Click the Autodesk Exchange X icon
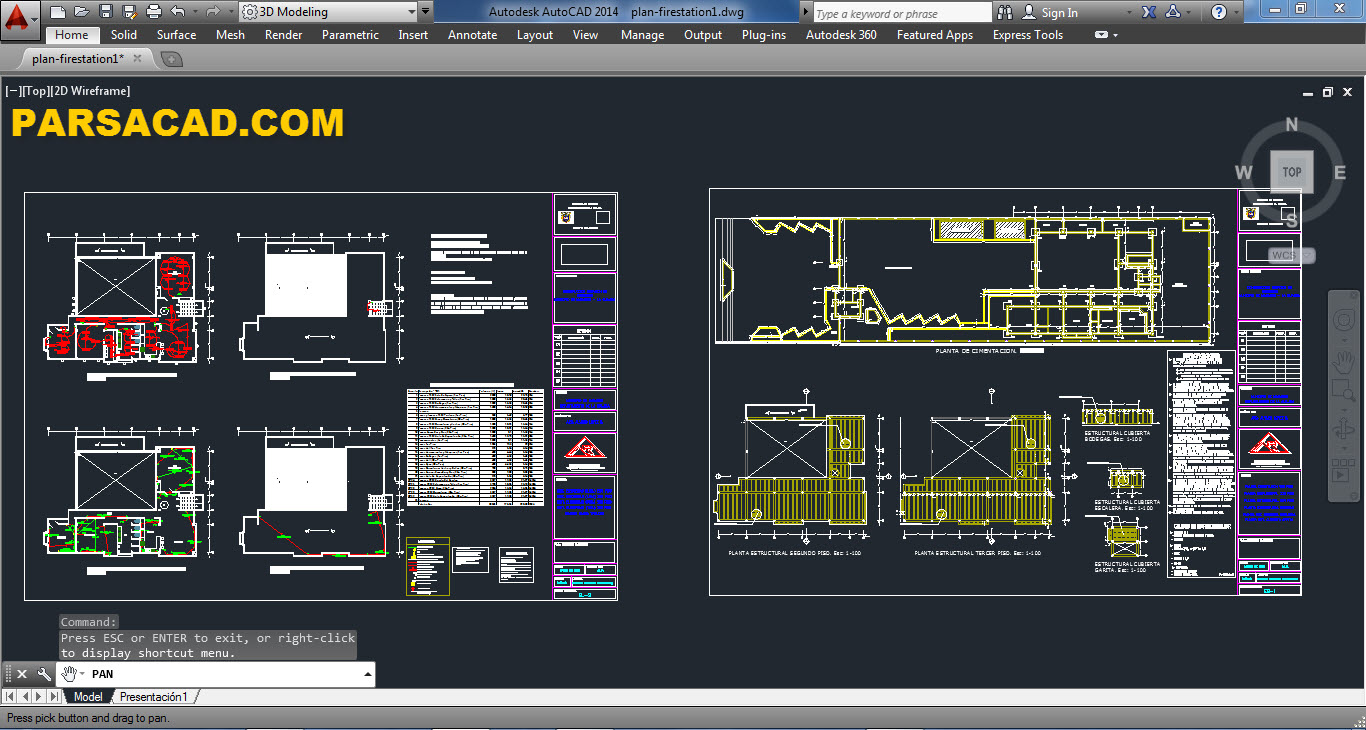 click(1149, 12)
